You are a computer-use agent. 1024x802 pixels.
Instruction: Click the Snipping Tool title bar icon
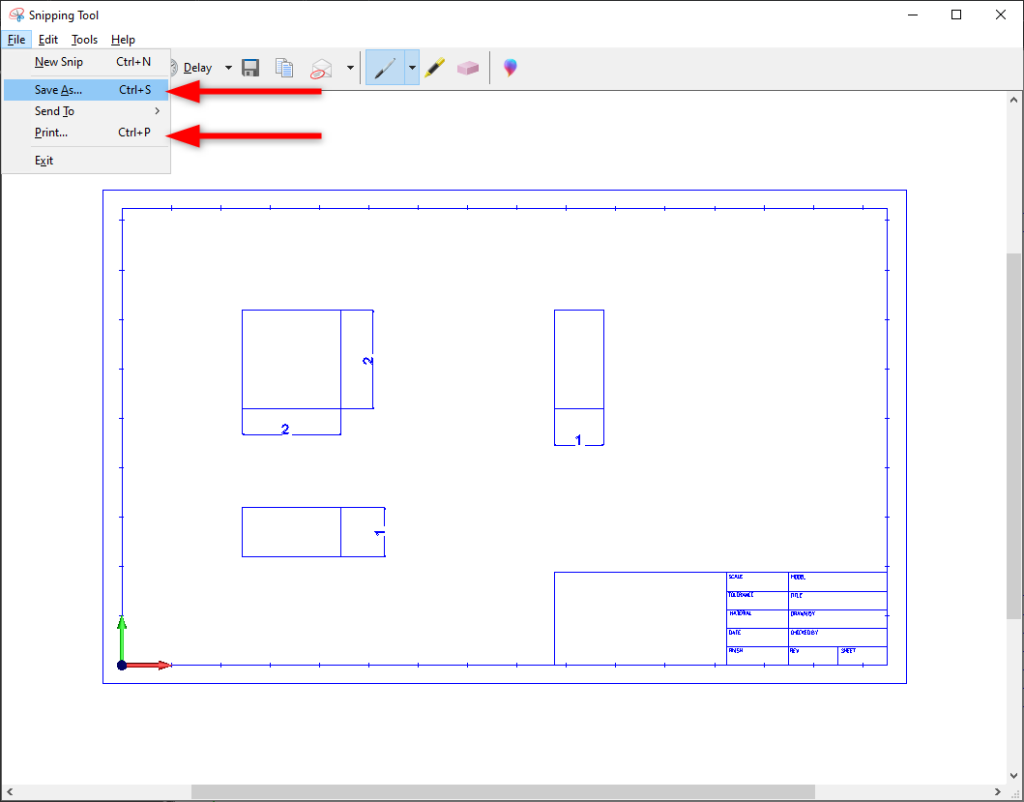click(x=16, y=15)
